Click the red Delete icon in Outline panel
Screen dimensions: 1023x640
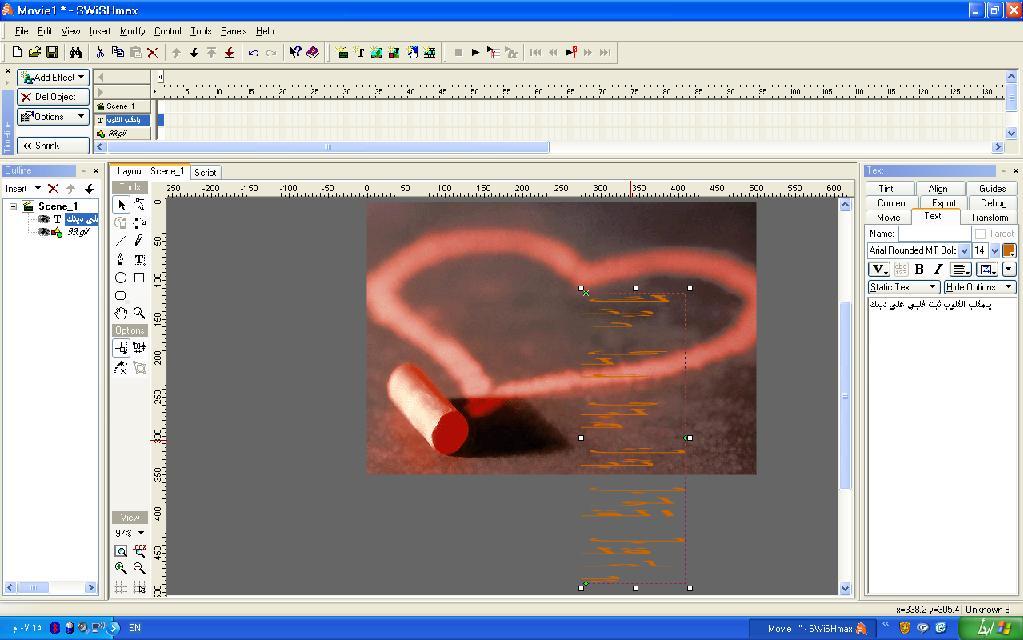click(53, 188)
